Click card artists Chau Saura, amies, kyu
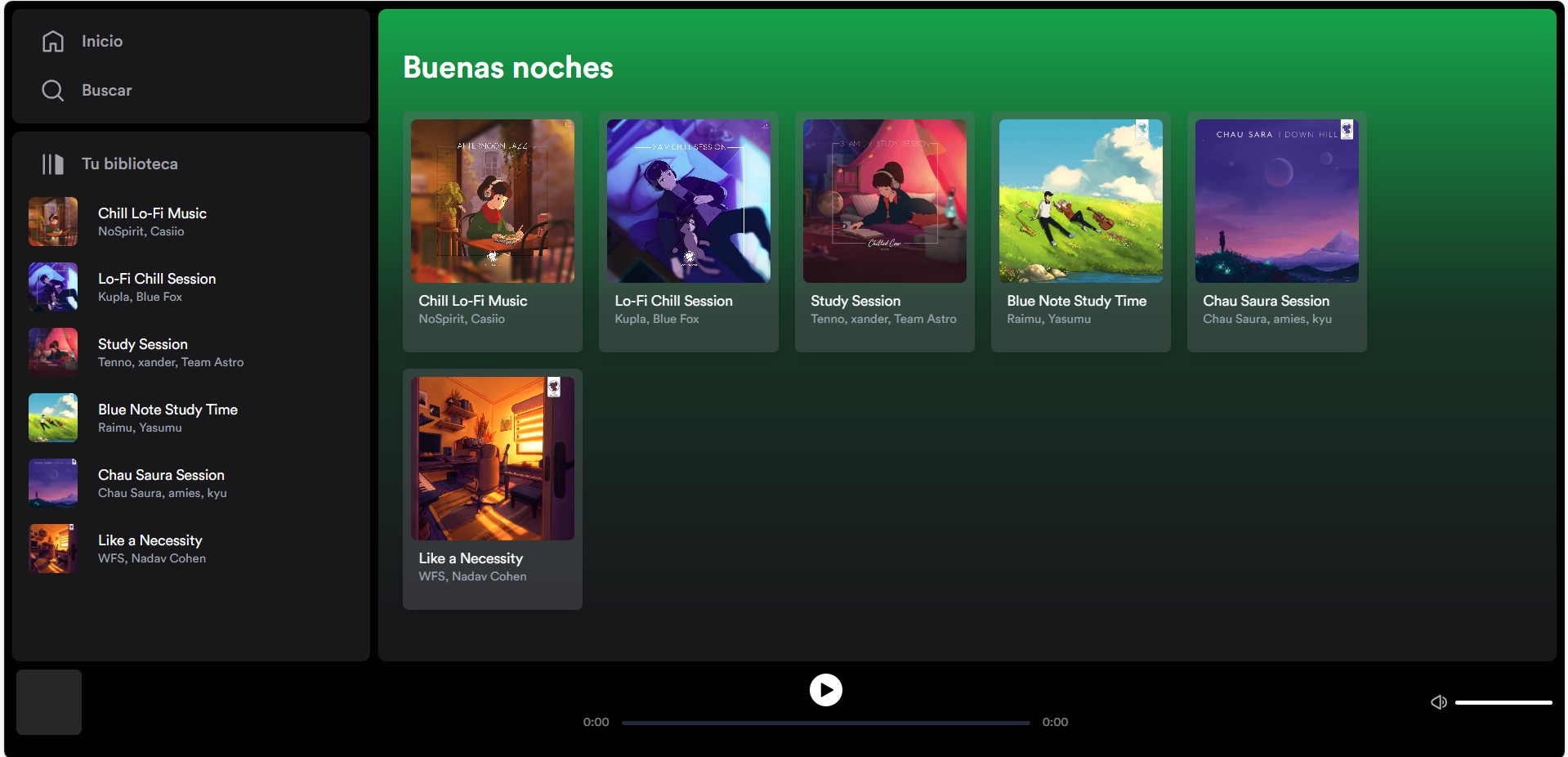The image size is (1568, 757). (x=1267, y=319)
